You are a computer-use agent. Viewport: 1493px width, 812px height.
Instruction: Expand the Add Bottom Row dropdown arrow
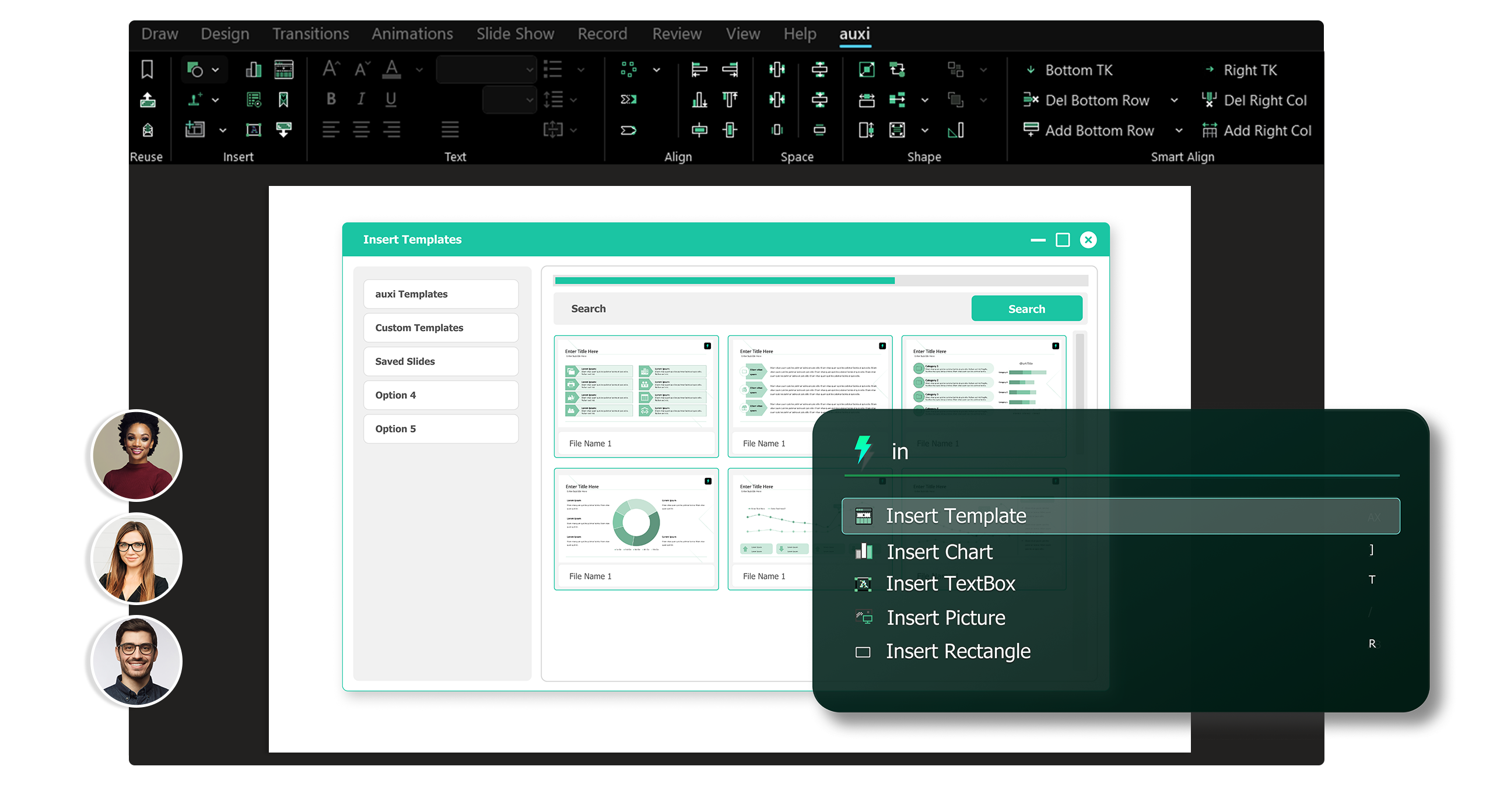coord(1179,131)
